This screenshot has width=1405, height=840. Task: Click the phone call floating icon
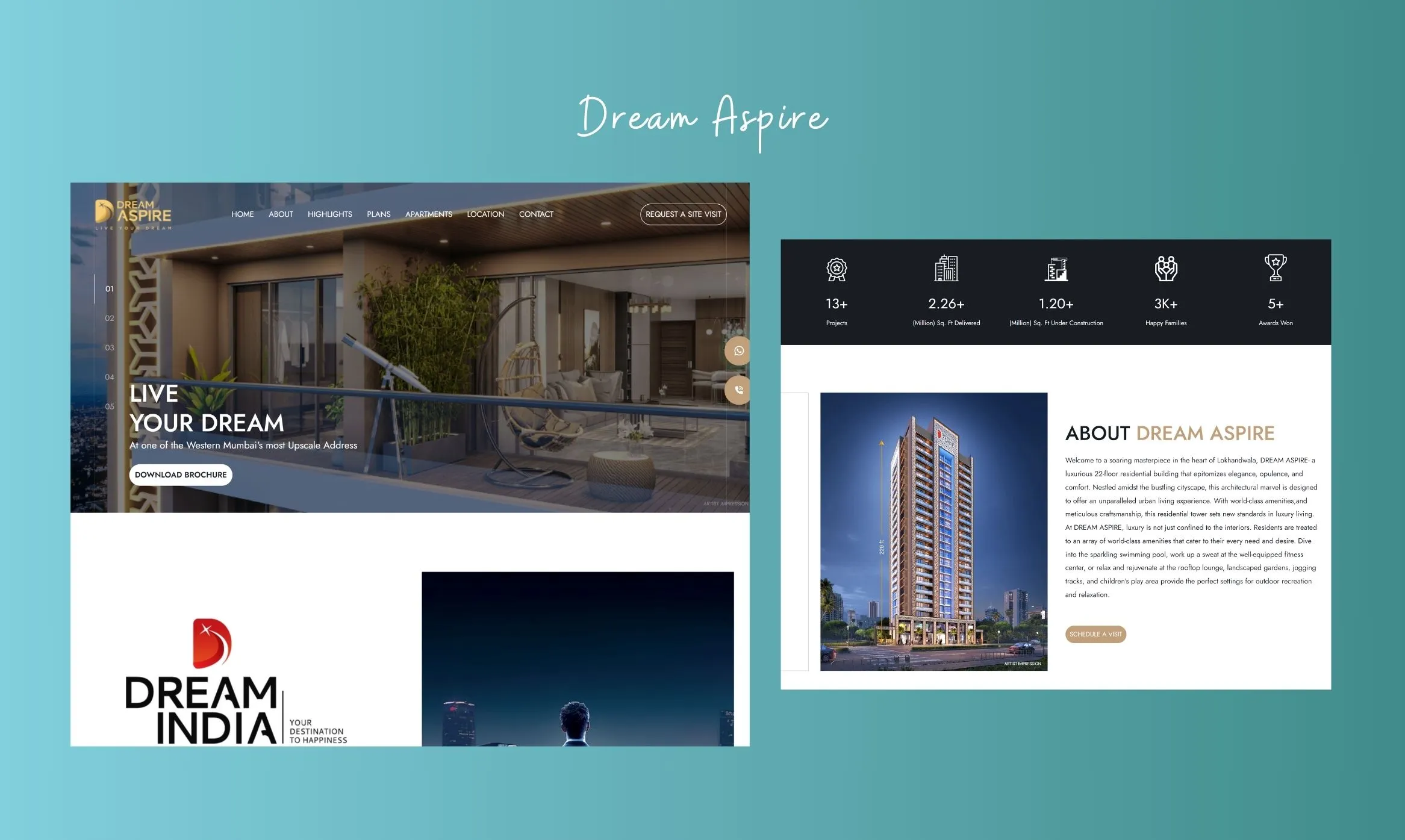tap(738, 390)
